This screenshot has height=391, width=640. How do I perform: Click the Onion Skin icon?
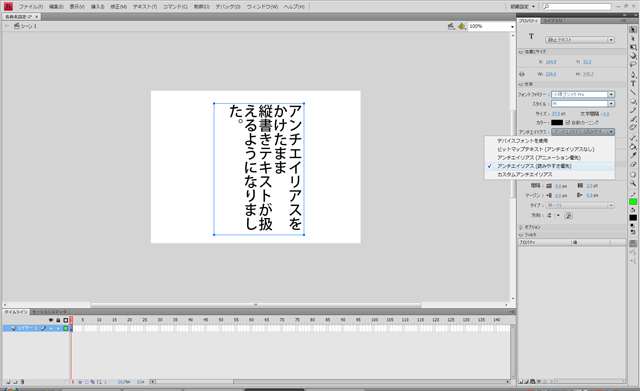80,382
